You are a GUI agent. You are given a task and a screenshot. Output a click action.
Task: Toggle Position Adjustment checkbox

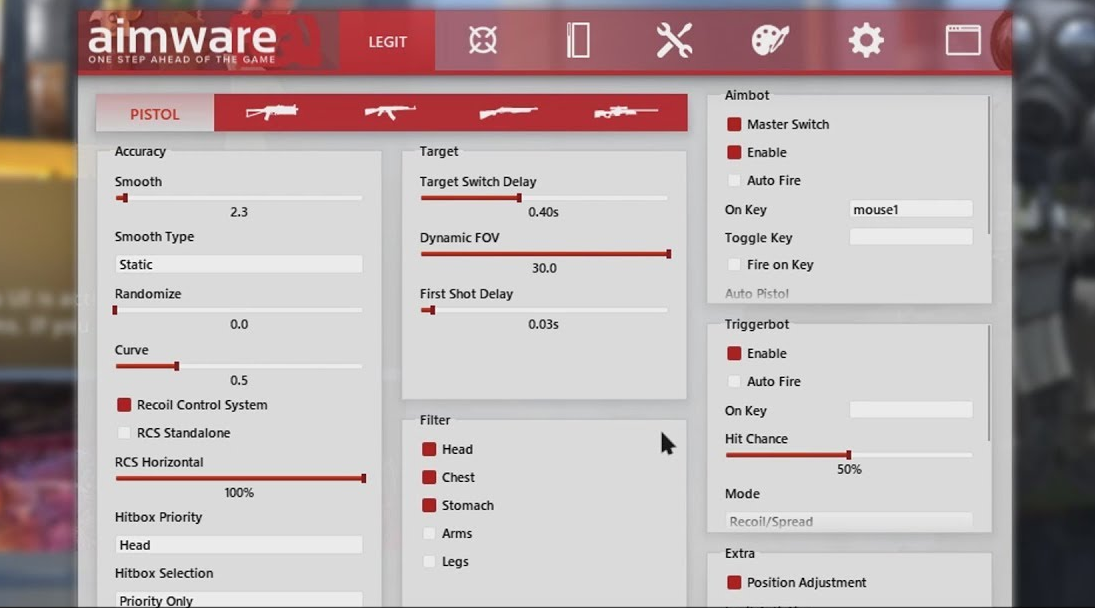734,582
